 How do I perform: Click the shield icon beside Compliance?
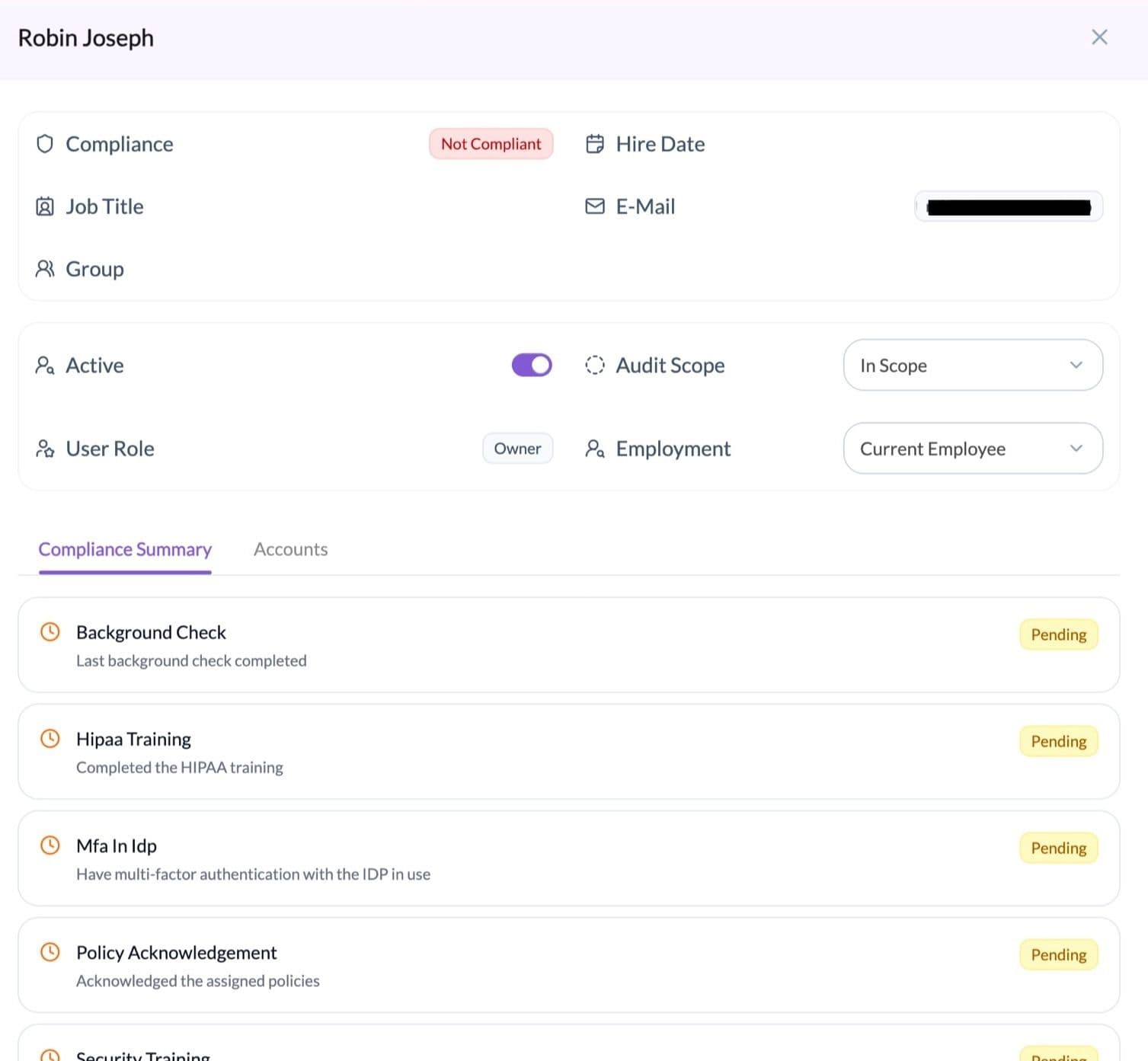45,144
